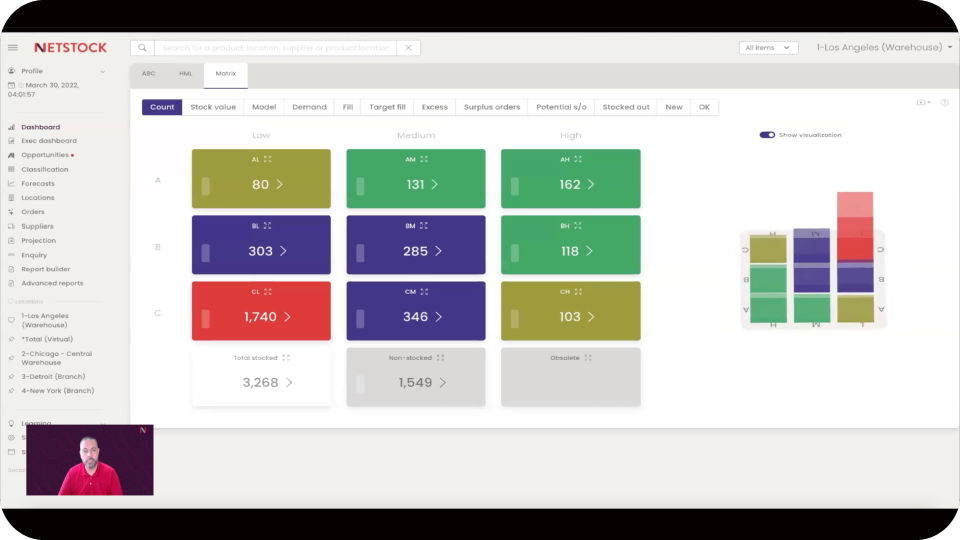Select the OK filter
960x540 pixels.
[x=705, y=107]
